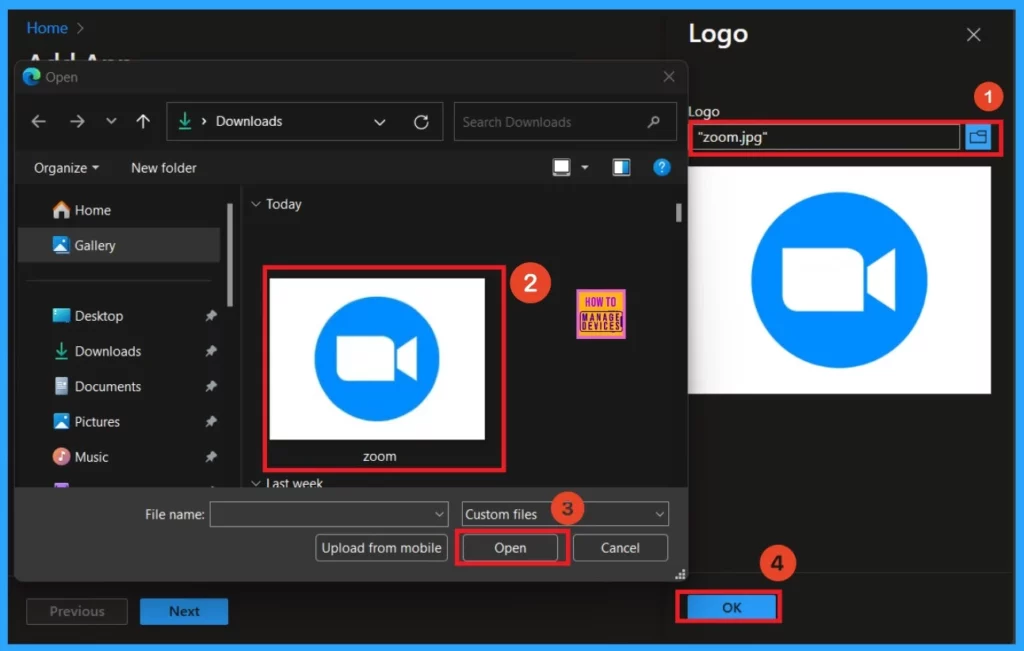Click the pin icon beside Pictures
This screenshot has width=1024, height=651.
coord(210,422)
